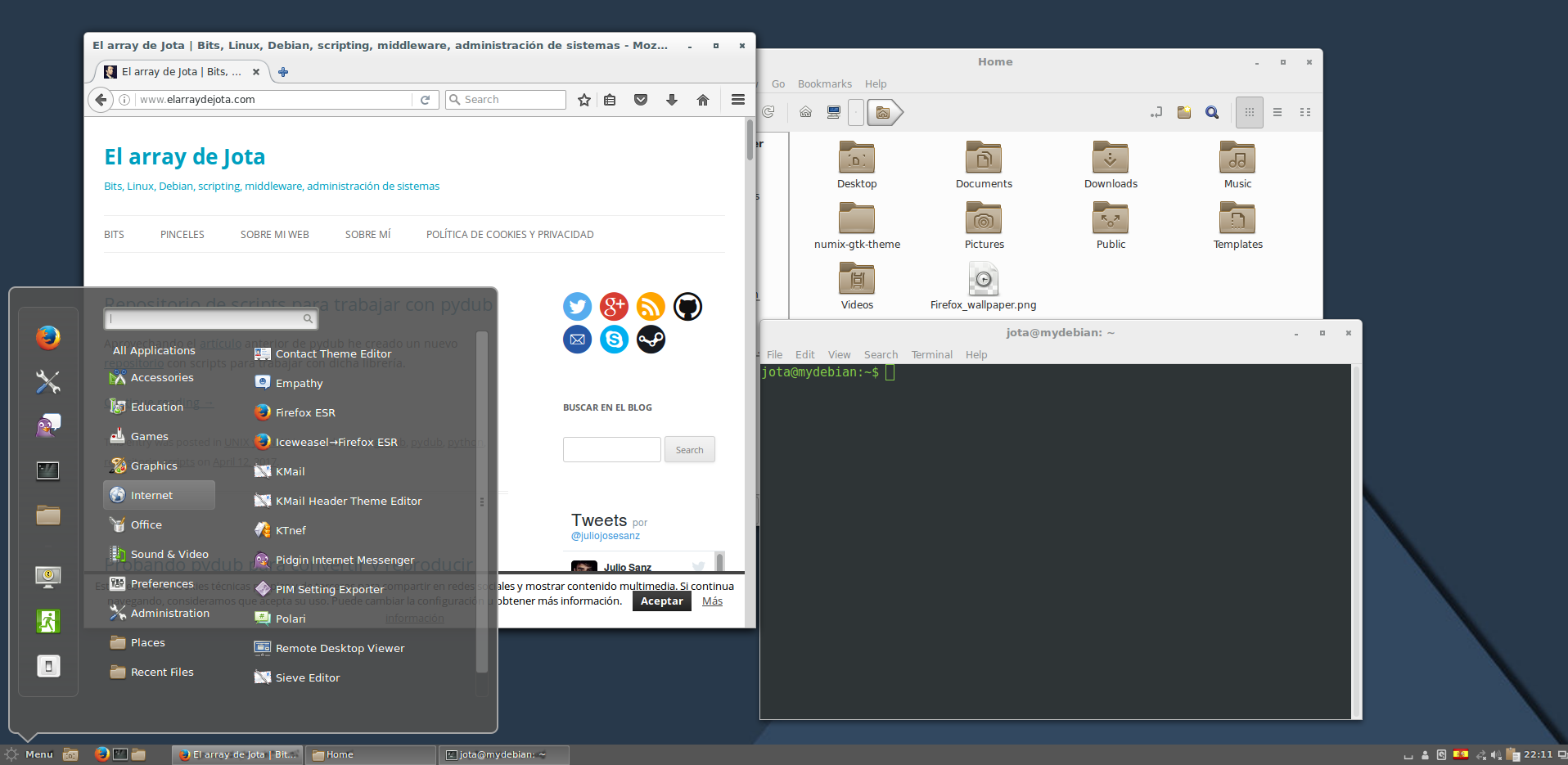
Task: Open Firefox downloads arrow icon
Action: [672, 100]
